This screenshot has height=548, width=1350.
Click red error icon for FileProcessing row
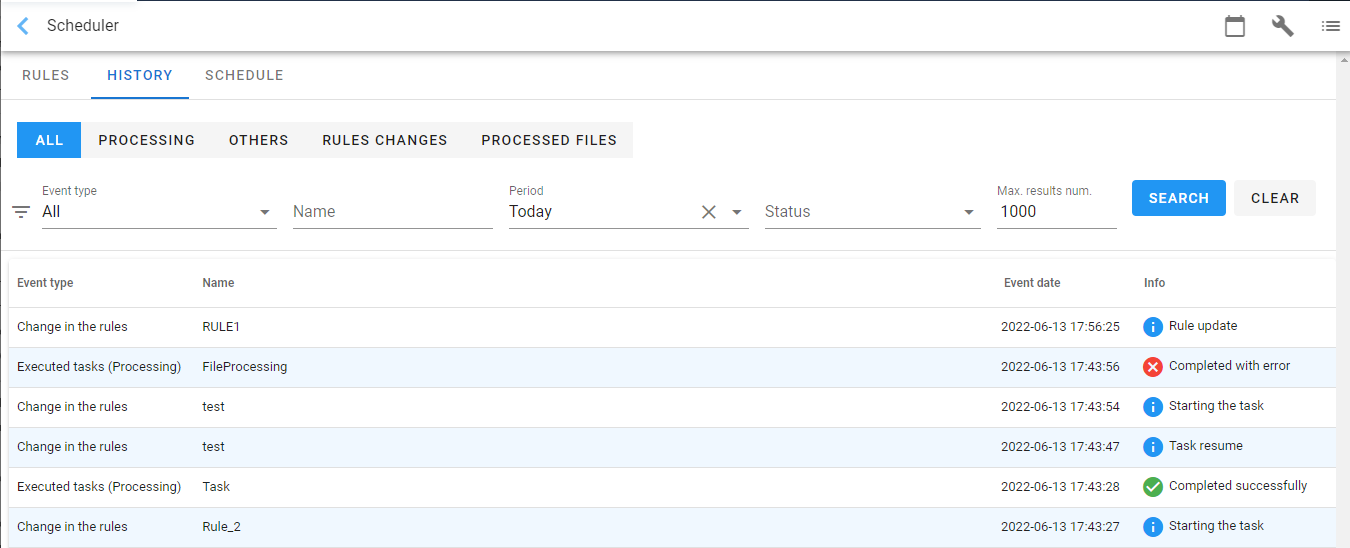pos(1153,367)
